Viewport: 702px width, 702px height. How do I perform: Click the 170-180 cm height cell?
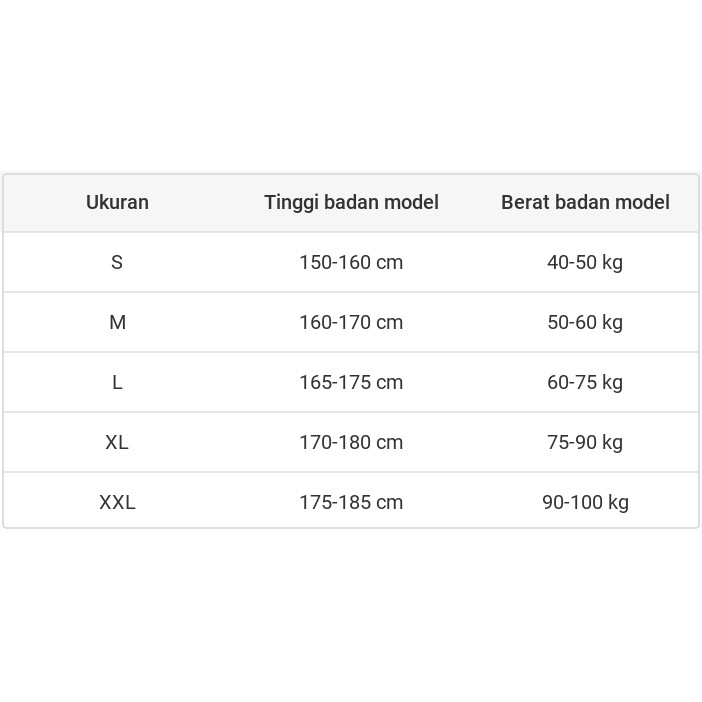[x=351, y=442]
